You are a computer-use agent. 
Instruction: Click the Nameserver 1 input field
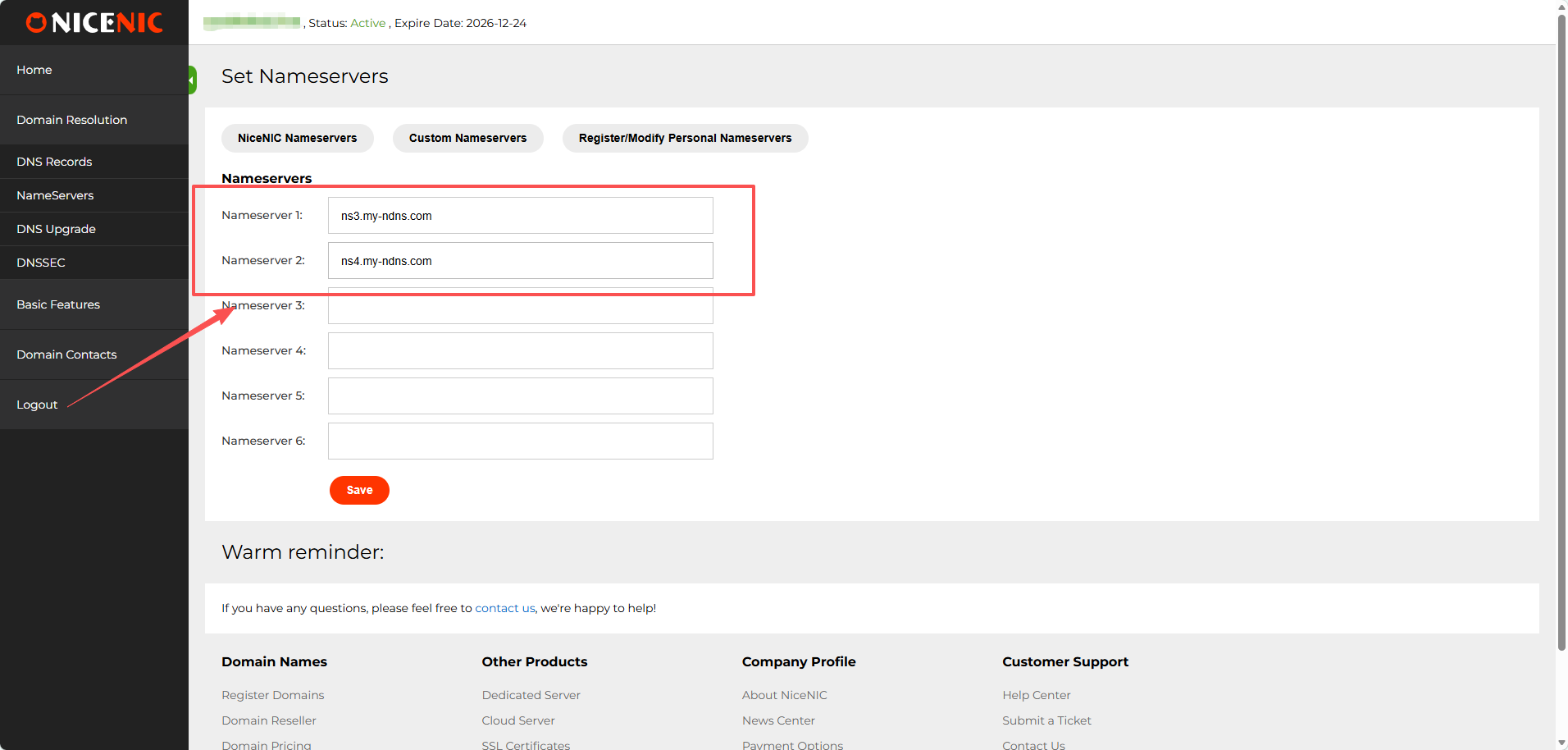click(520, 216)
